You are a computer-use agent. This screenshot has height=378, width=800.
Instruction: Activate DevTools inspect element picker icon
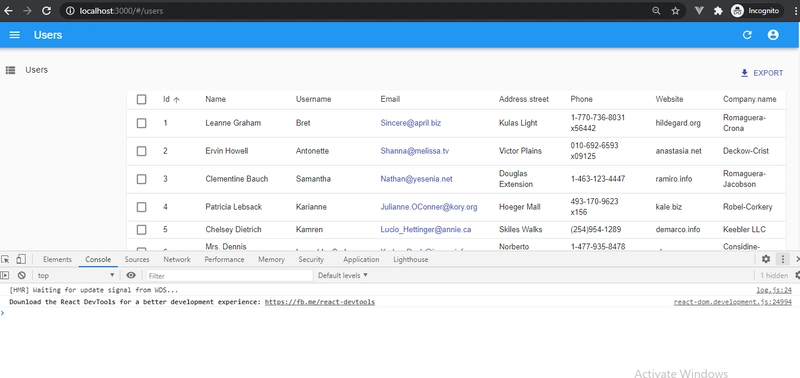click(x=6, y=259)
